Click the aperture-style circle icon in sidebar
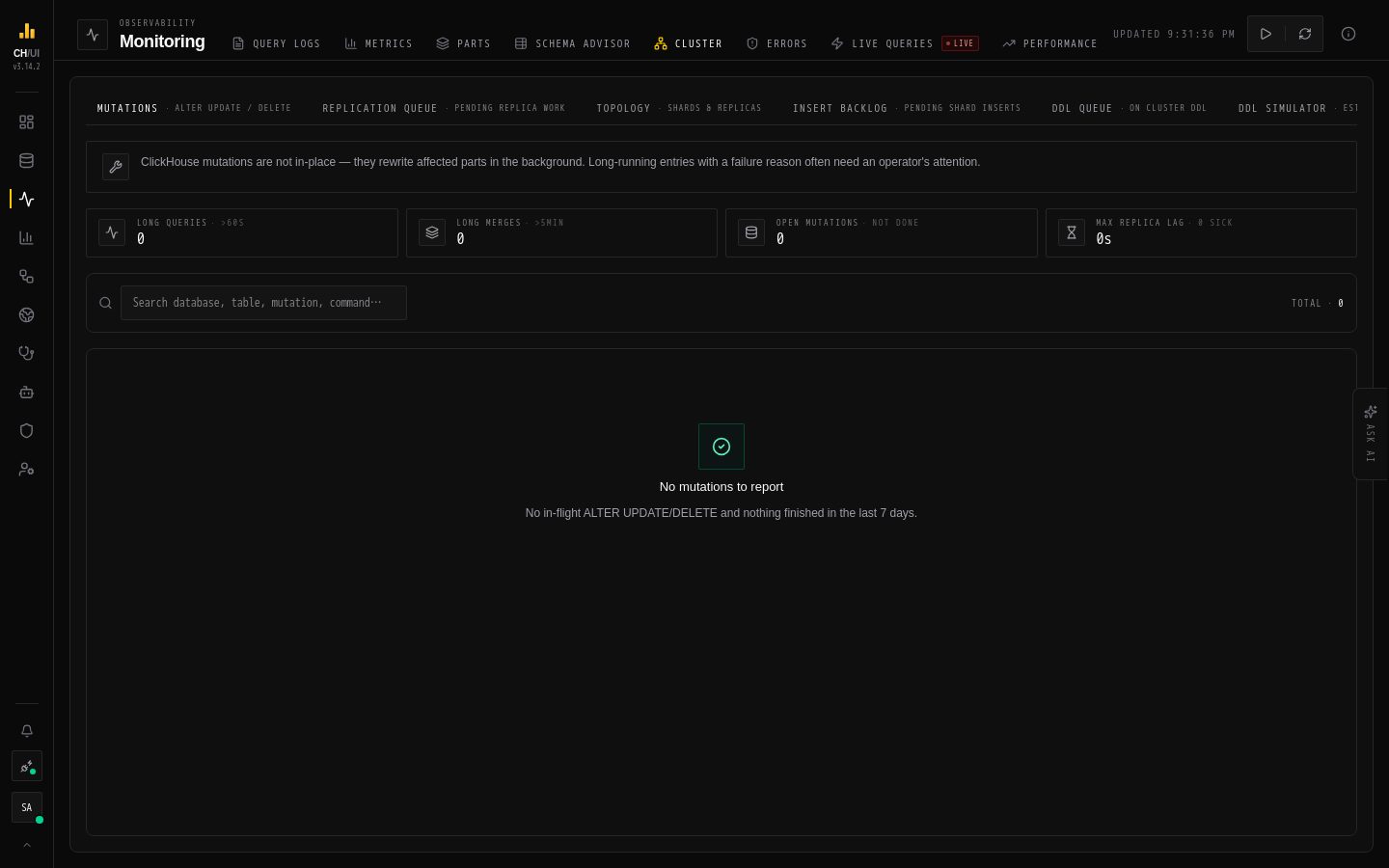The image size is (1389, 868). [x=26, y=315]
